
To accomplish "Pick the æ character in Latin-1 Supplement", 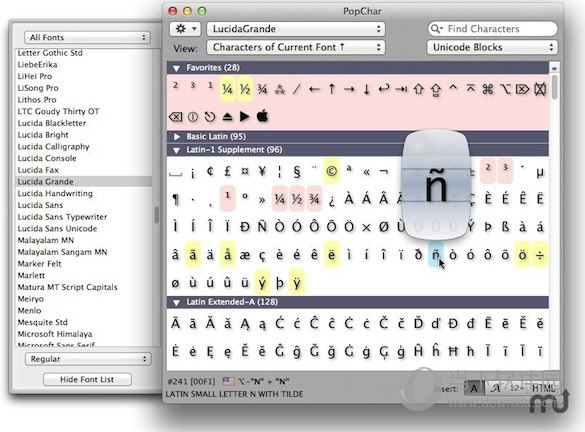I will tap(245, 255).
